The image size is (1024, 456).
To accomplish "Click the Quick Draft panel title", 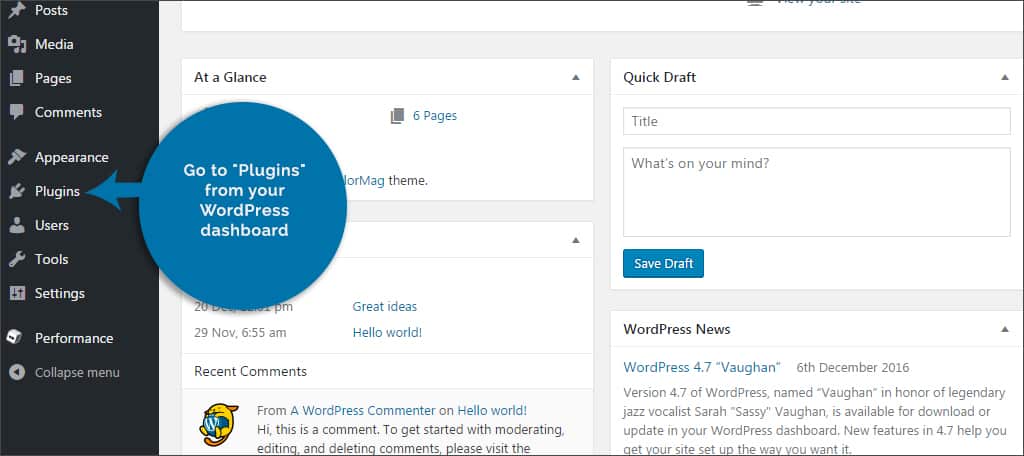I will click(x=660, y=77).
